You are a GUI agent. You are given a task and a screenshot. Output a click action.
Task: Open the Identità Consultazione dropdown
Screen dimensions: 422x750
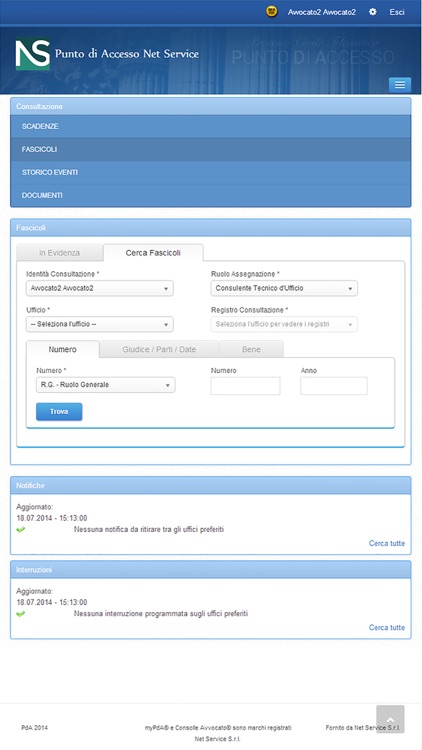[x=100, y=288]
